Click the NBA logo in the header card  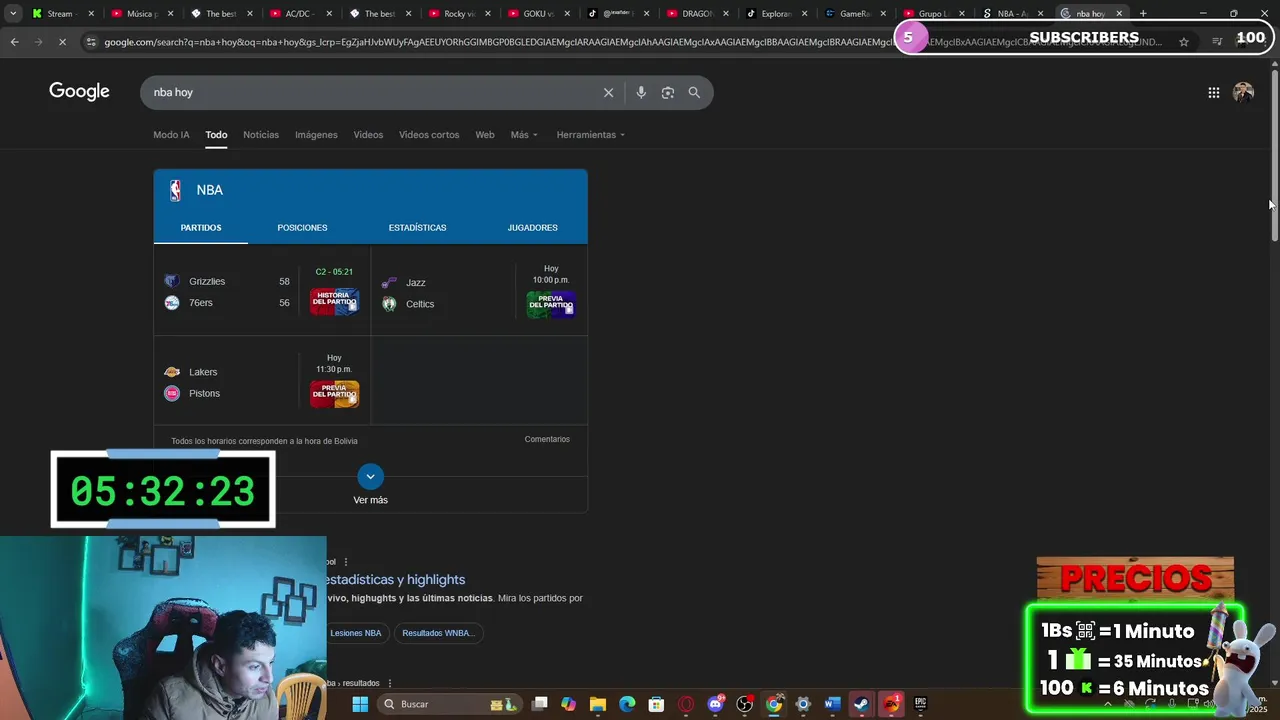click(x=175, y=190)
